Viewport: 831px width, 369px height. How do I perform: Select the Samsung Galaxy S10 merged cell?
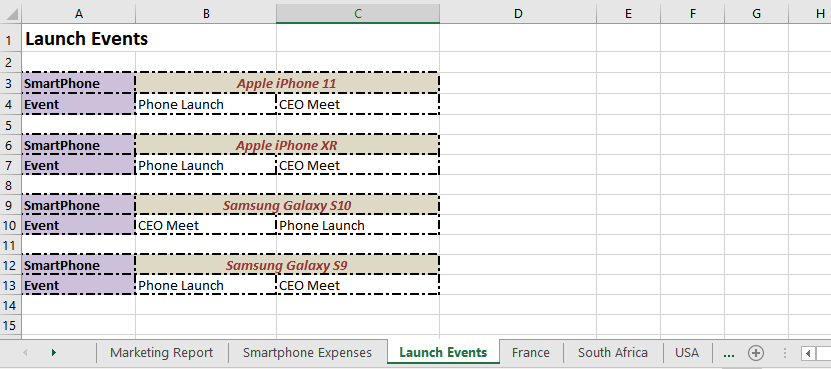(x=287, y=205)
